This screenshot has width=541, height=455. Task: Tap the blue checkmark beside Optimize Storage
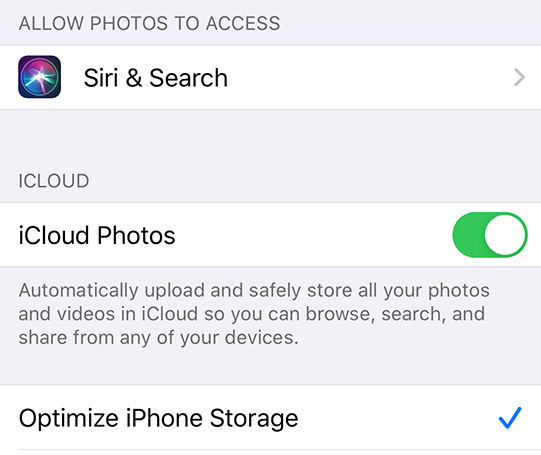[x=510, y=418]
